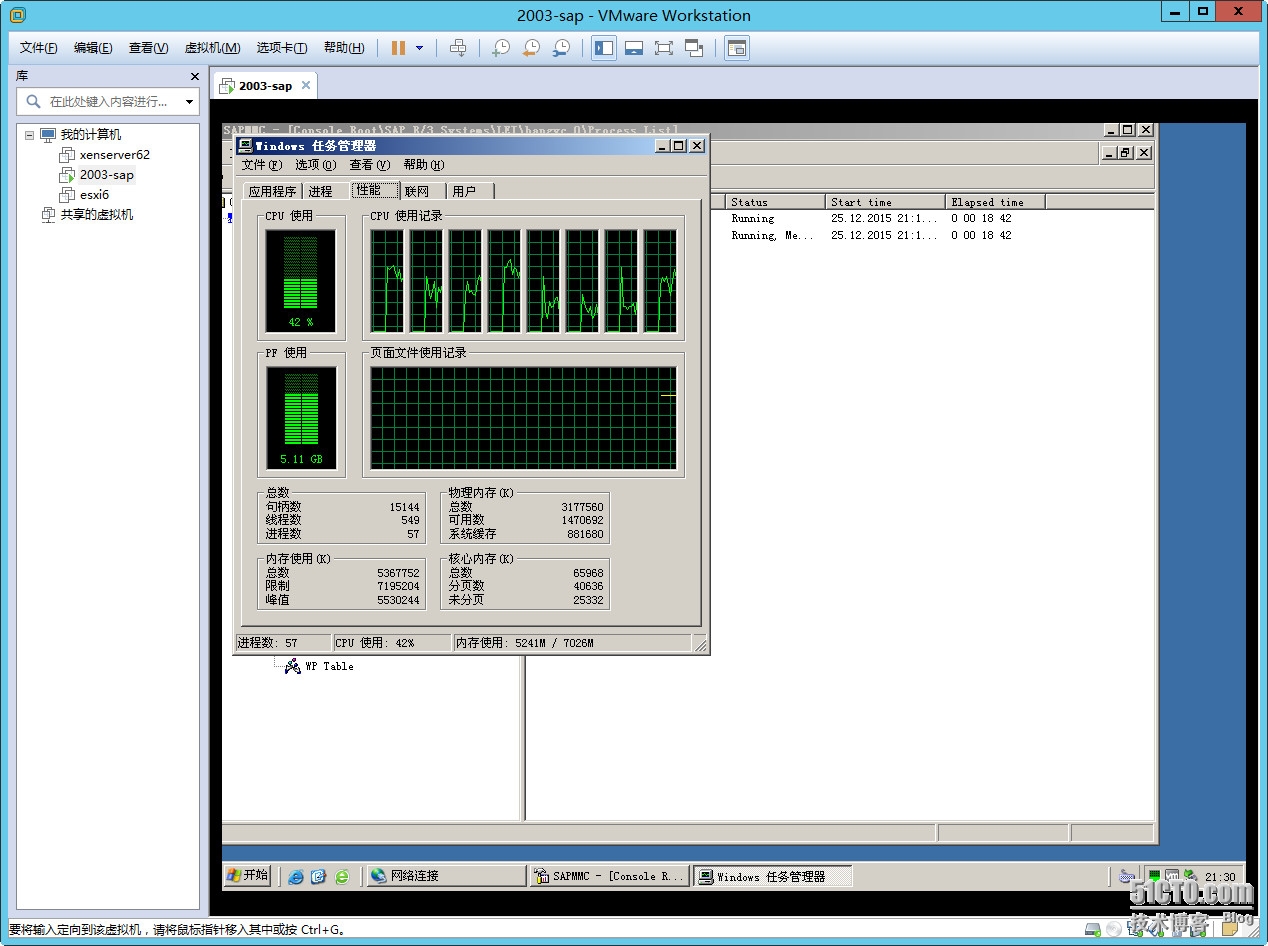Launch Internet Explorer from quick launch
Image resolution: width=1268 pixels, height=946 pixels.
pos(296,876)
